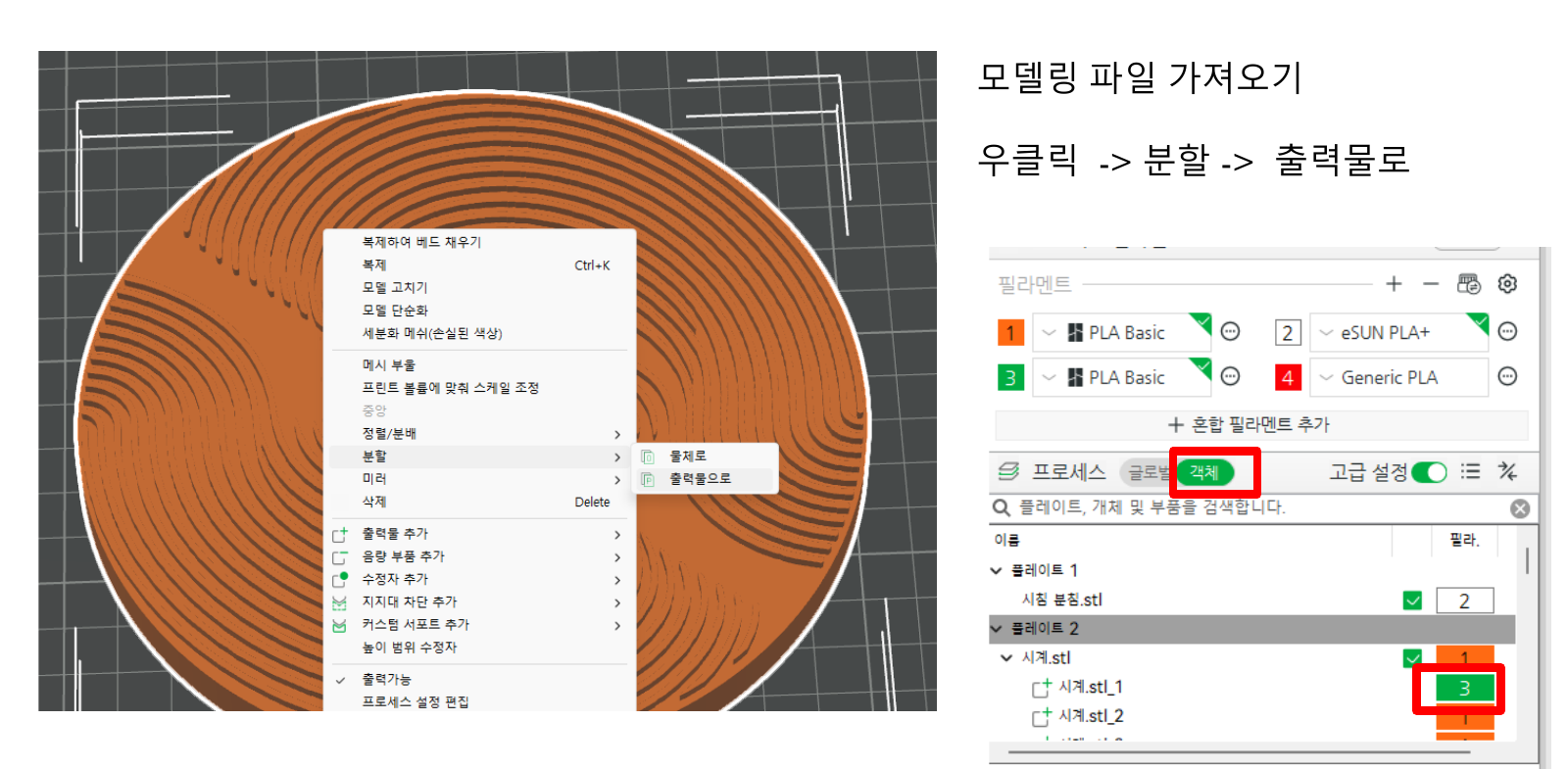This screenshot has height=769, width=1568.
Task: Uncheck printable box for 시계.stl
Action: [1412, 657]
